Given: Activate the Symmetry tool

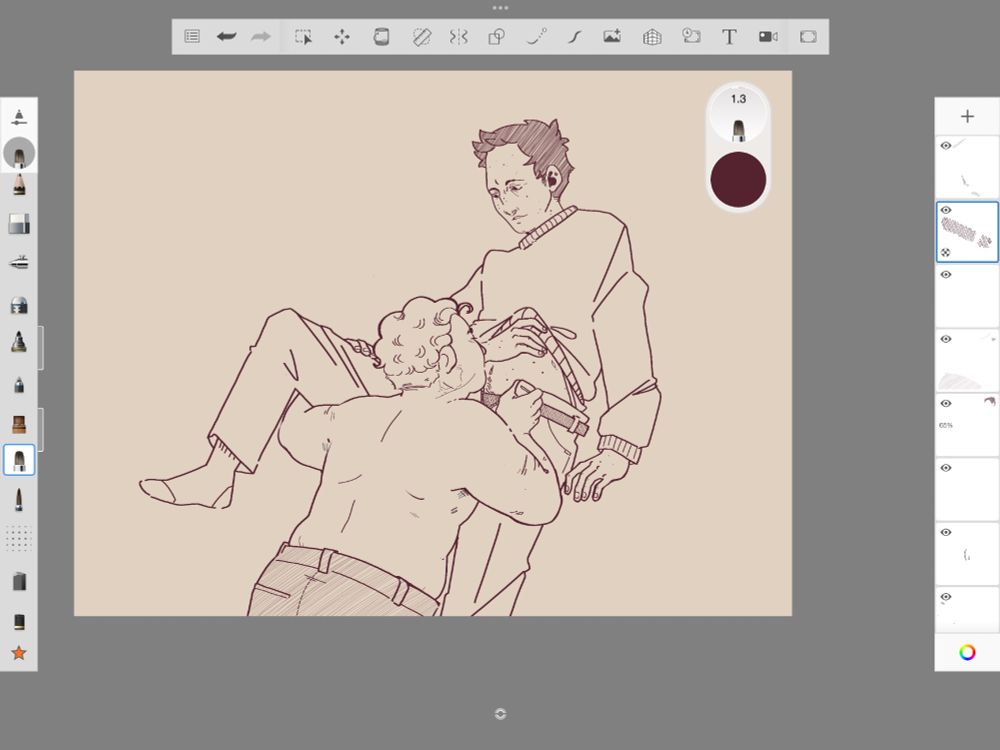Looking at the screenshot, I should point(459,36).
